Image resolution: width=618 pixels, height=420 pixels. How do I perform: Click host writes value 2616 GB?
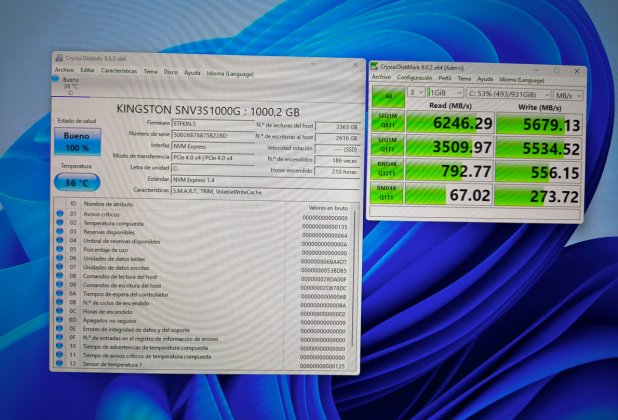(338, 138)
